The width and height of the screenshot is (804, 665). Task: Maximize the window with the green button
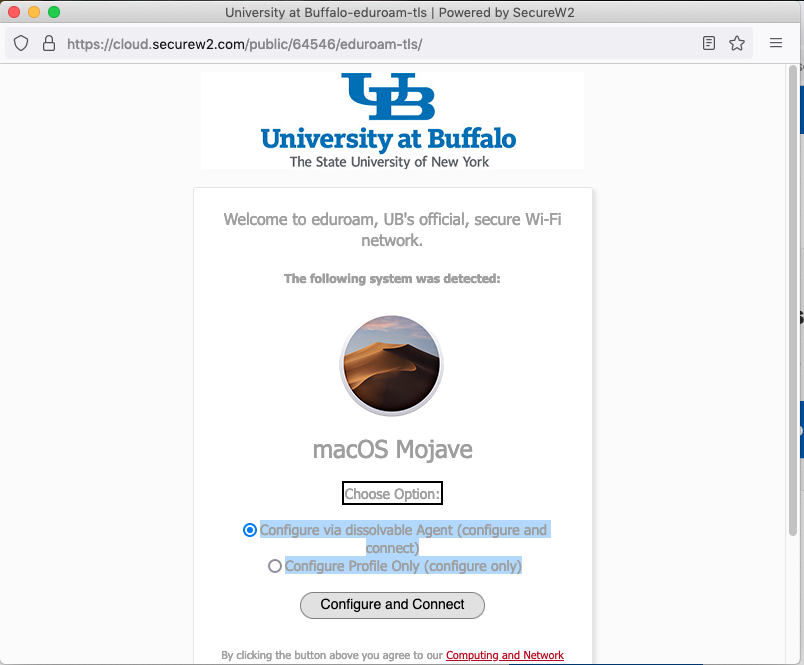coord(54,13)
